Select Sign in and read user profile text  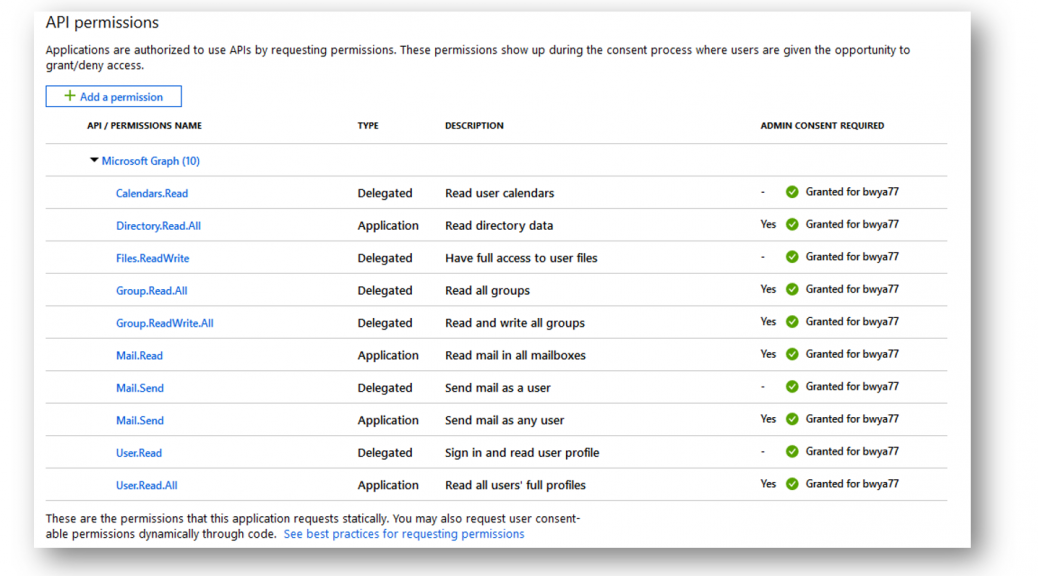click(522, 453)
